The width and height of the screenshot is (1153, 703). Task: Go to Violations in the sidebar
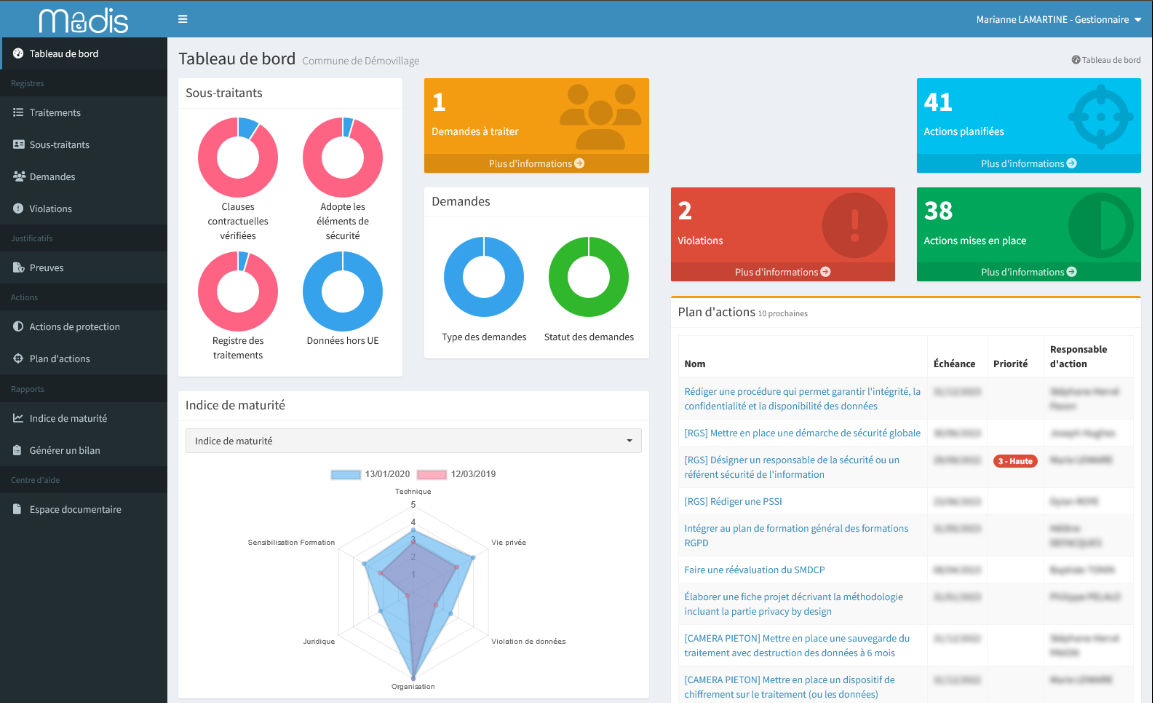pos(83,208)
